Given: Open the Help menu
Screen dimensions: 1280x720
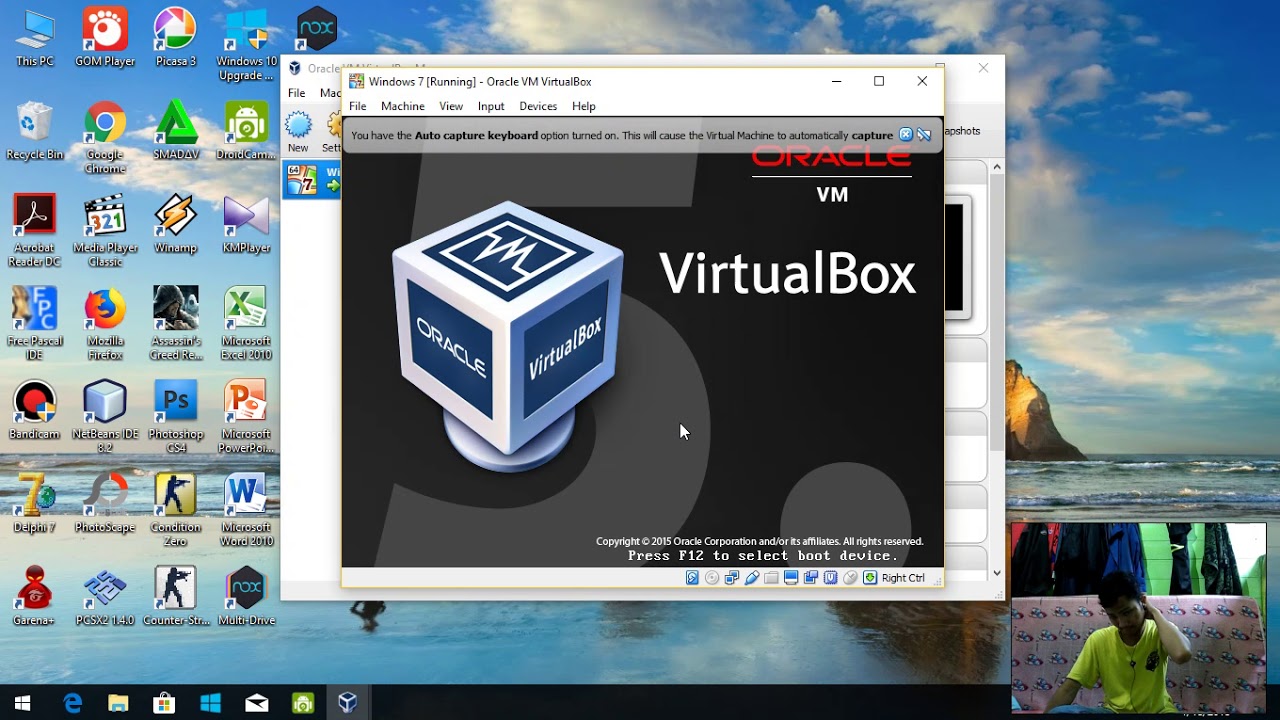Looking at the screenshot, I should coord(584,106).
